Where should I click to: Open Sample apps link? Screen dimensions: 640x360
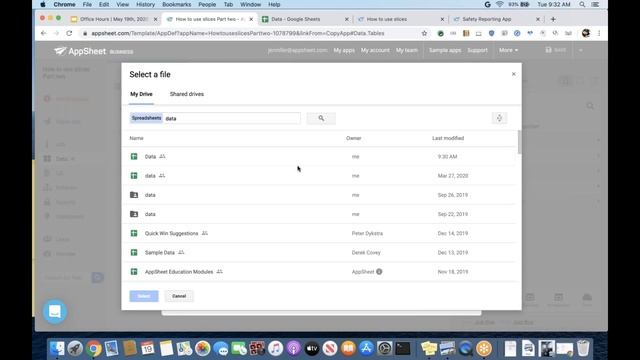(x=444, y=50)
